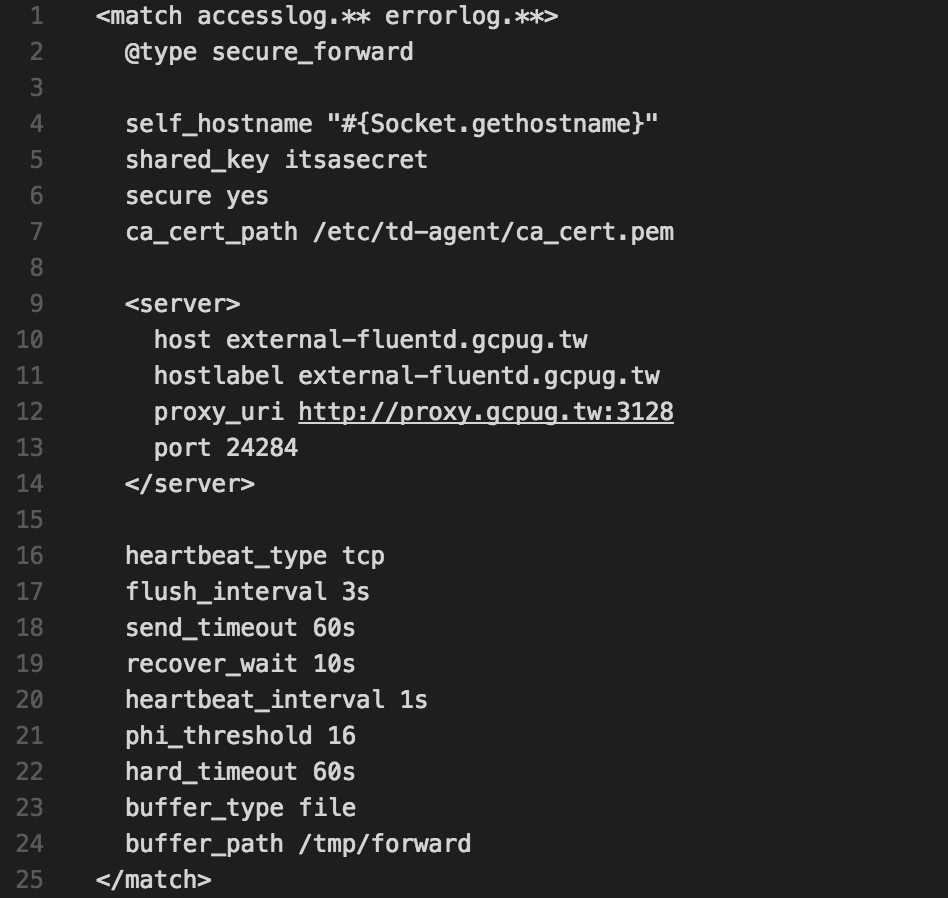The image size is (948, 898).
Task: Click the phi_threshold 16 value
Action: point(342,736)
